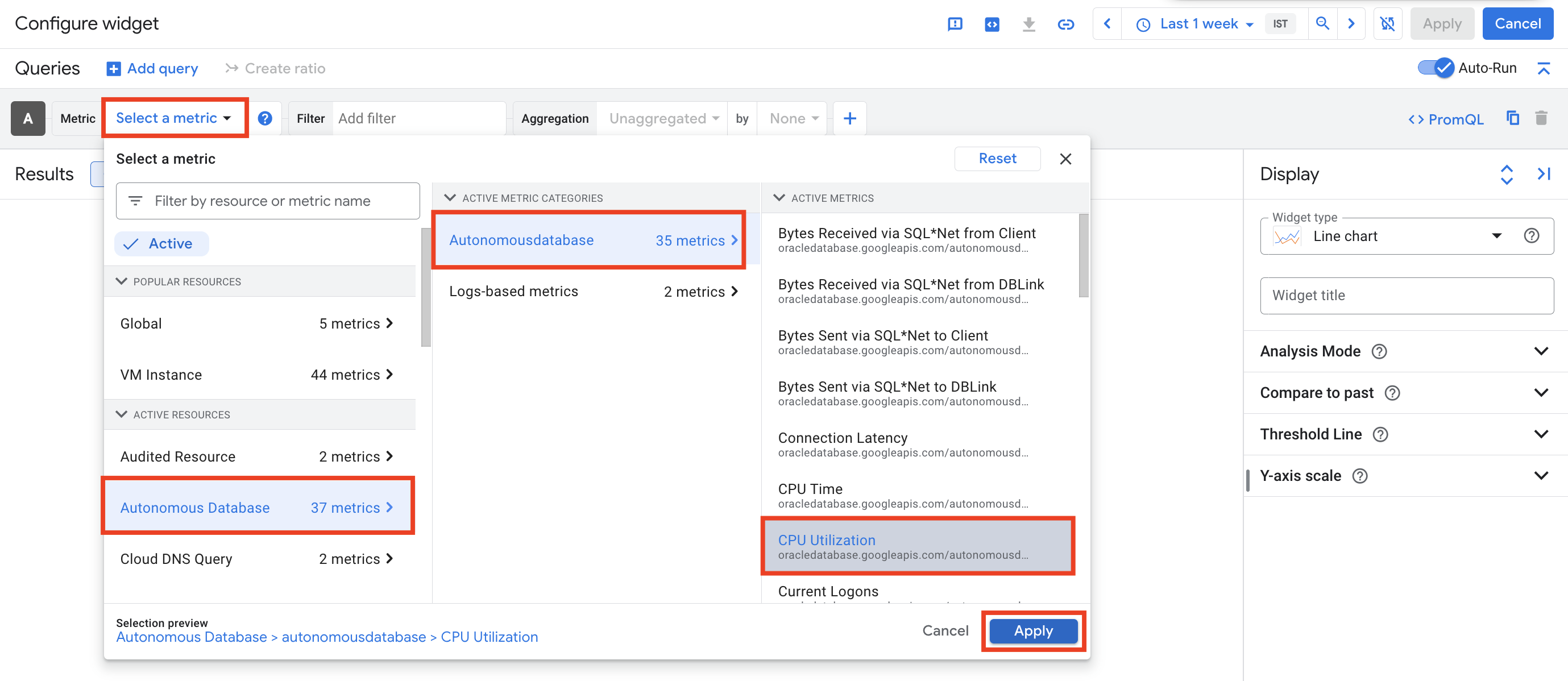Image resolution: width=1568 pixels, height=681 pixels.
Task: Toggle the crossed-out sync icon in toolbar
Action: click(1387, 24)
